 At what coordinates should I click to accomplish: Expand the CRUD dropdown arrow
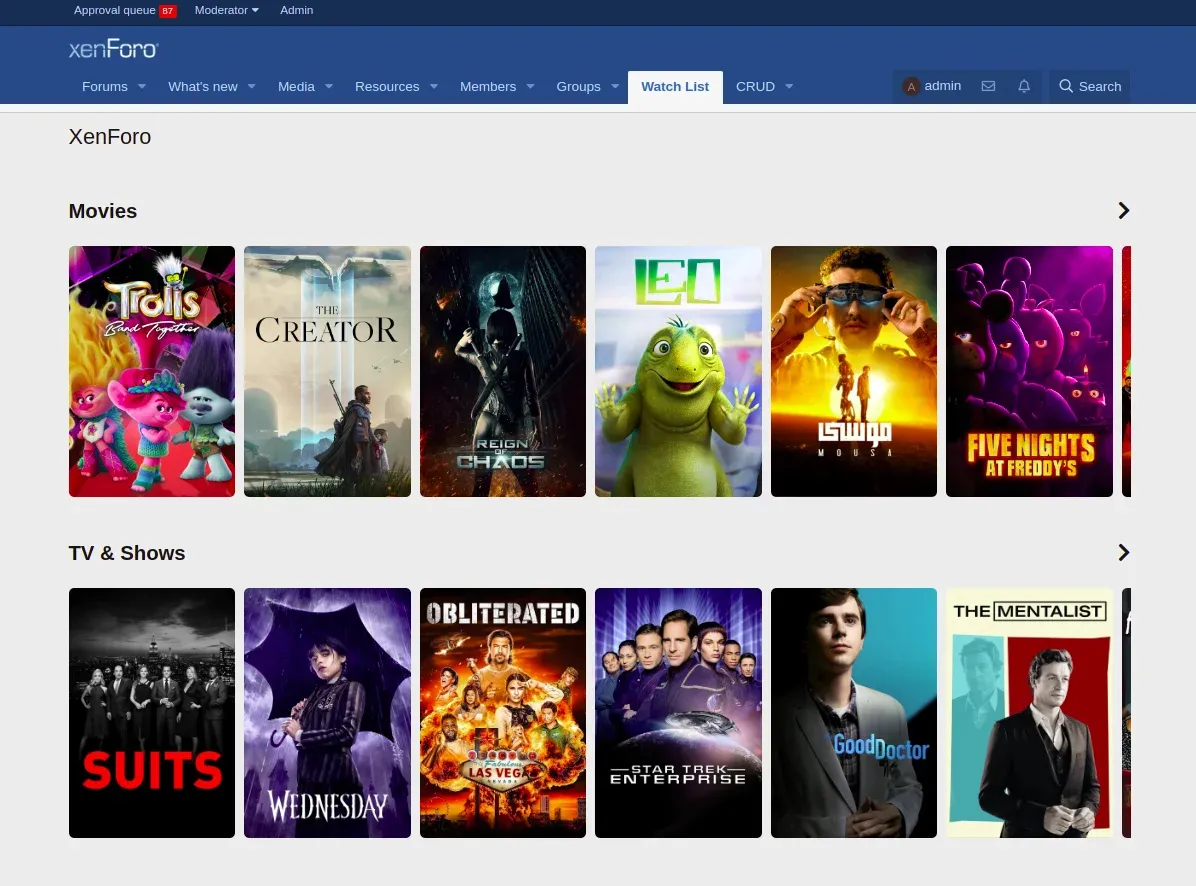[789, 87]
